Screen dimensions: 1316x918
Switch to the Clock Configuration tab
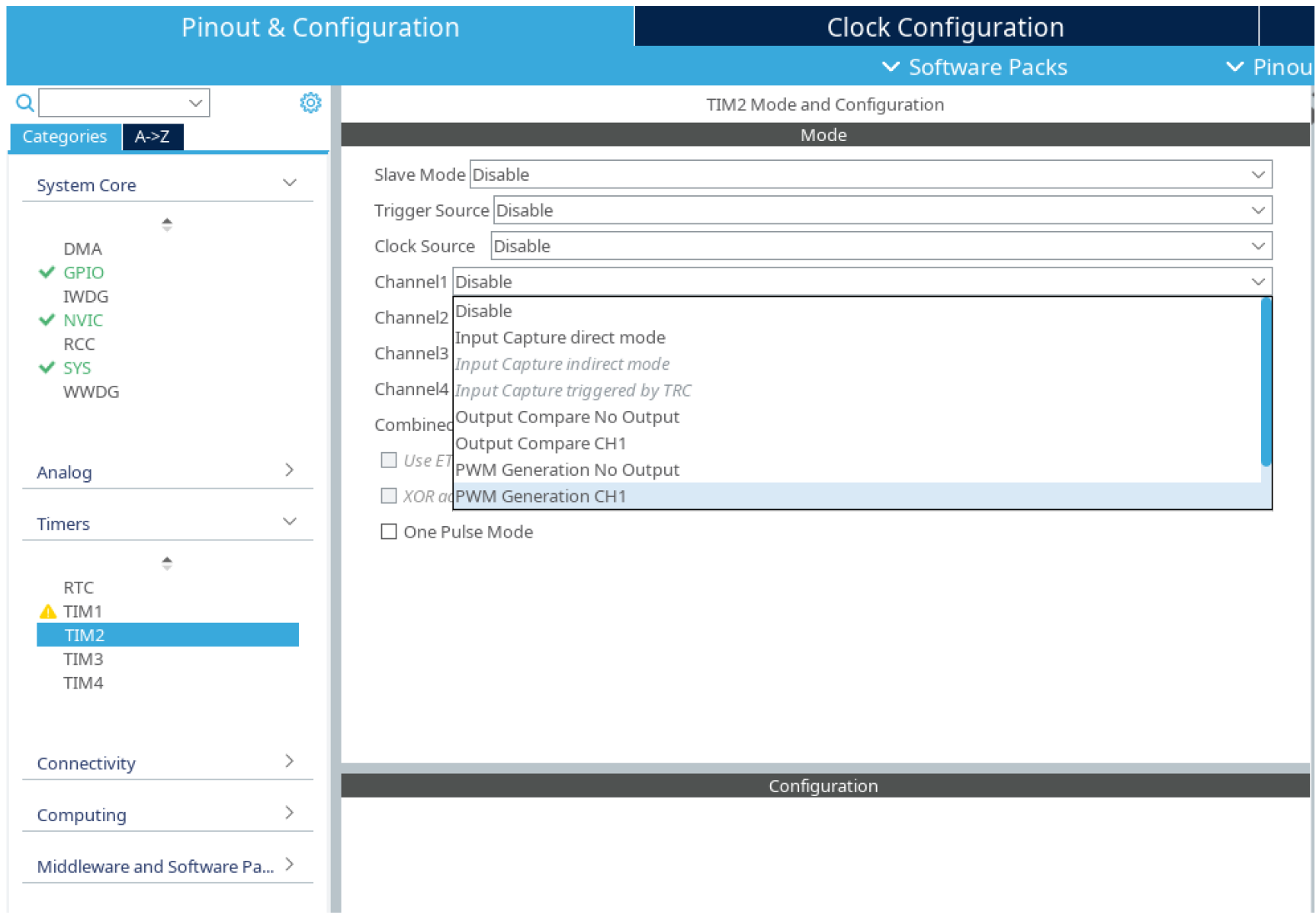pyautogui.click(x=945, y=27)
